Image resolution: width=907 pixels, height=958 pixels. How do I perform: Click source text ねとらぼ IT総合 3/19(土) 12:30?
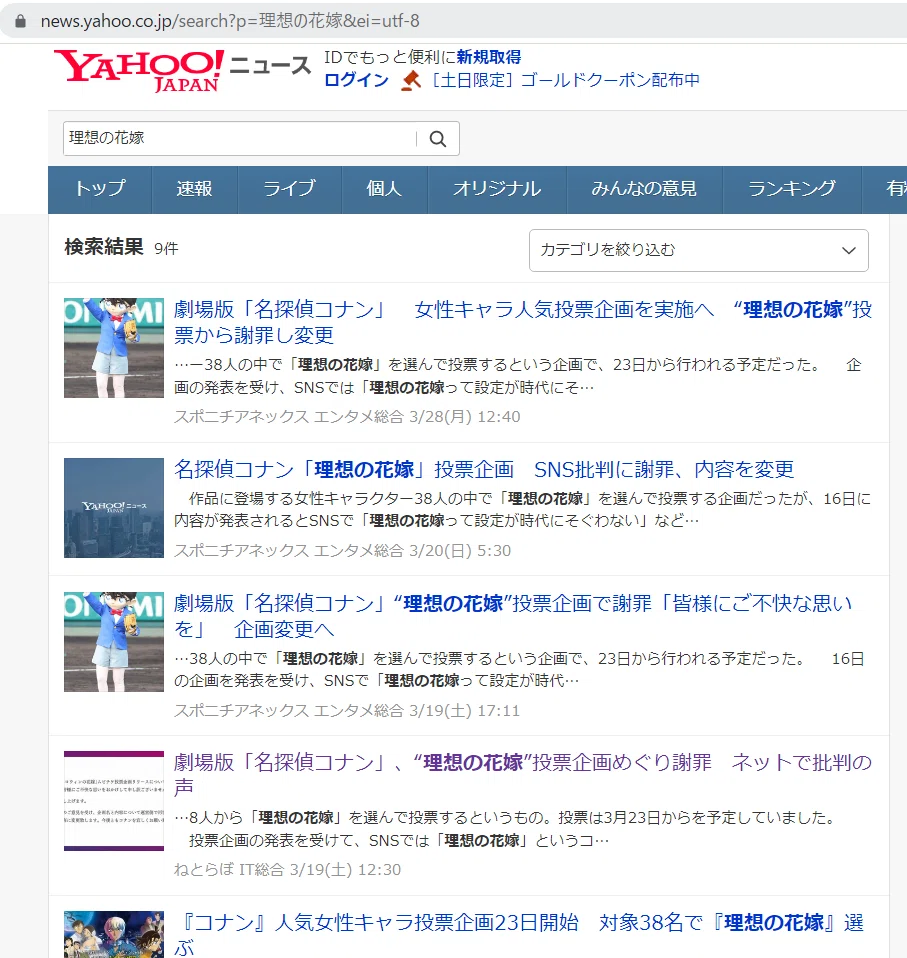click(287, 869)
